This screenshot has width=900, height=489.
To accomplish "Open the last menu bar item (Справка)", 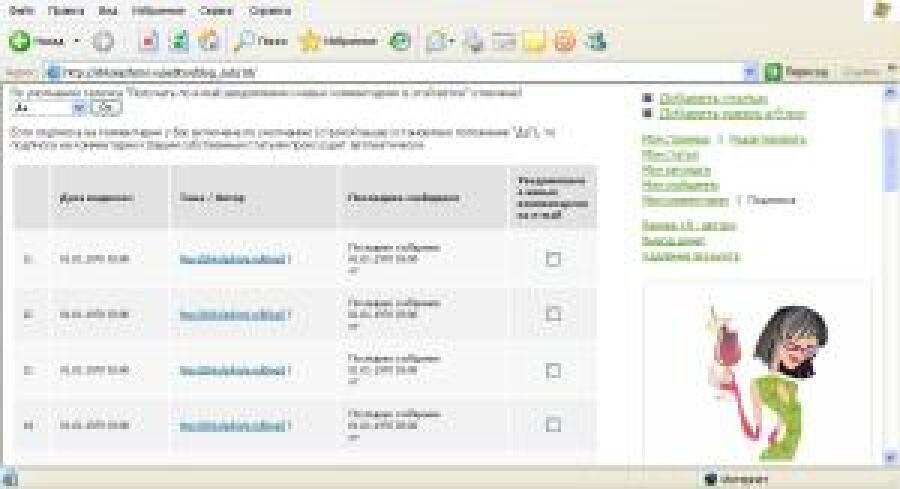I will (x=270, y=10).
